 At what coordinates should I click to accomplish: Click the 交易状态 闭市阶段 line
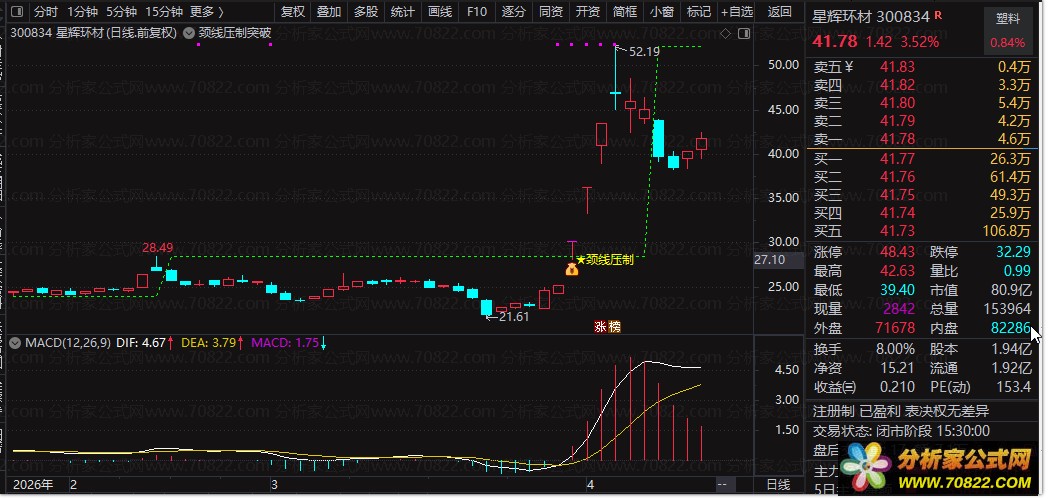pyautogui.click(x=901, y=431)
